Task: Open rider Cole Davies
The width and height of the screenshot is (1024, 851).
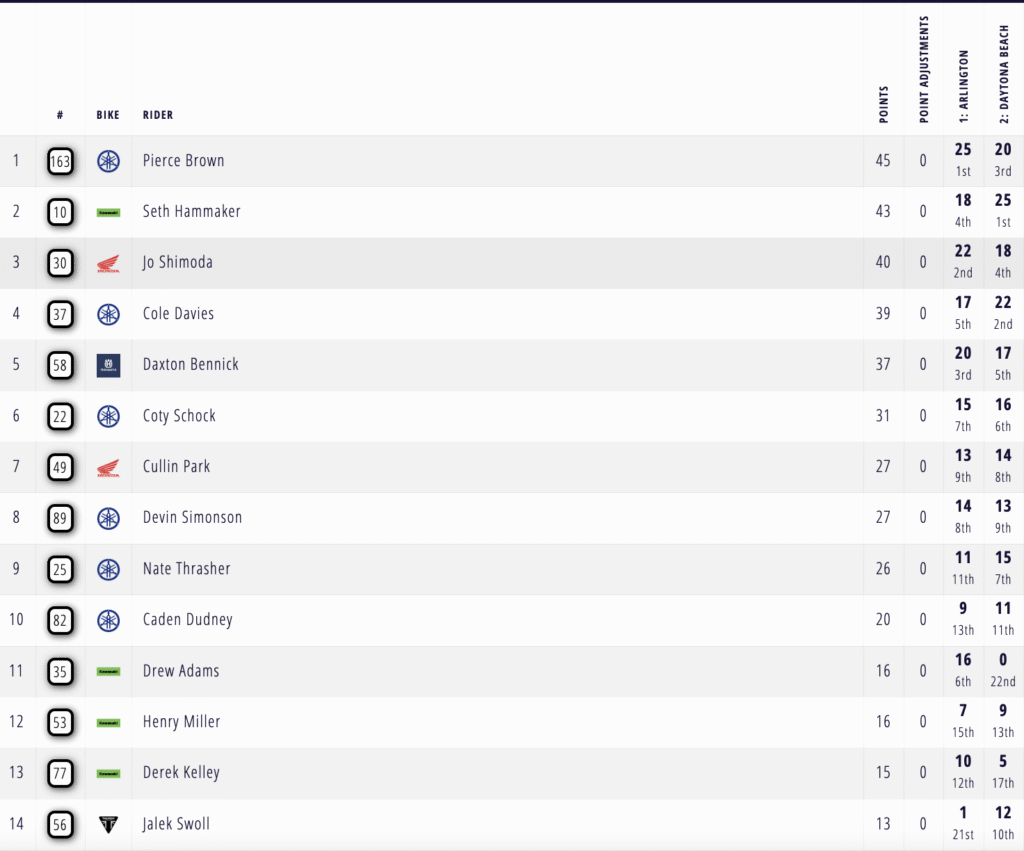Action: (x=178, y=314)
